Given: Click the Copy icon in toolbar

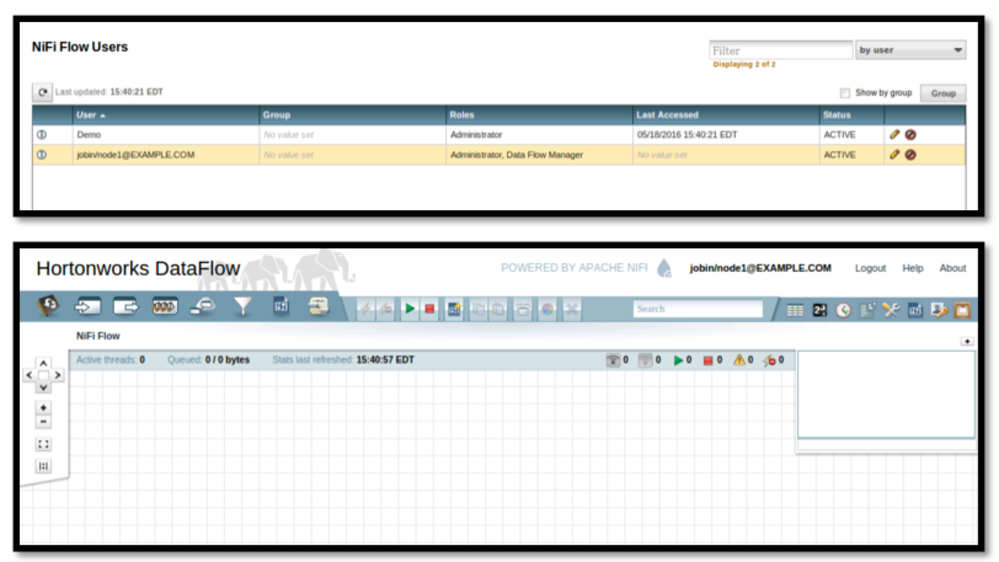Looking at the screenshot, I should [478, 309].
